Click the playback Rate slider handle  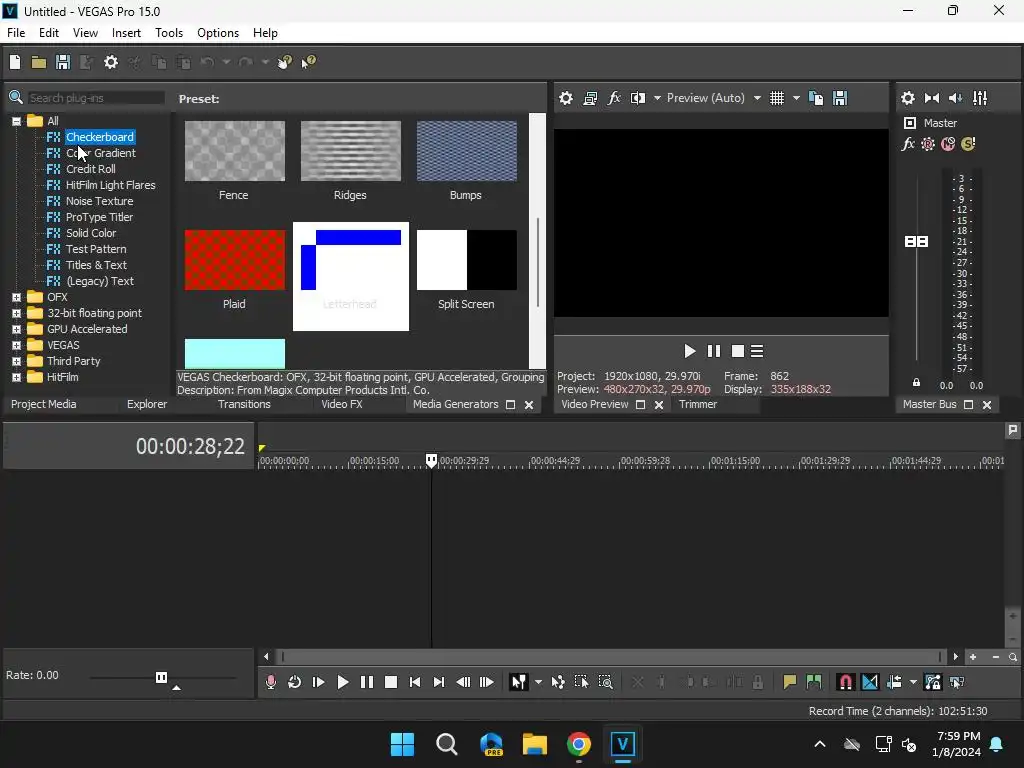click(161, 677)
